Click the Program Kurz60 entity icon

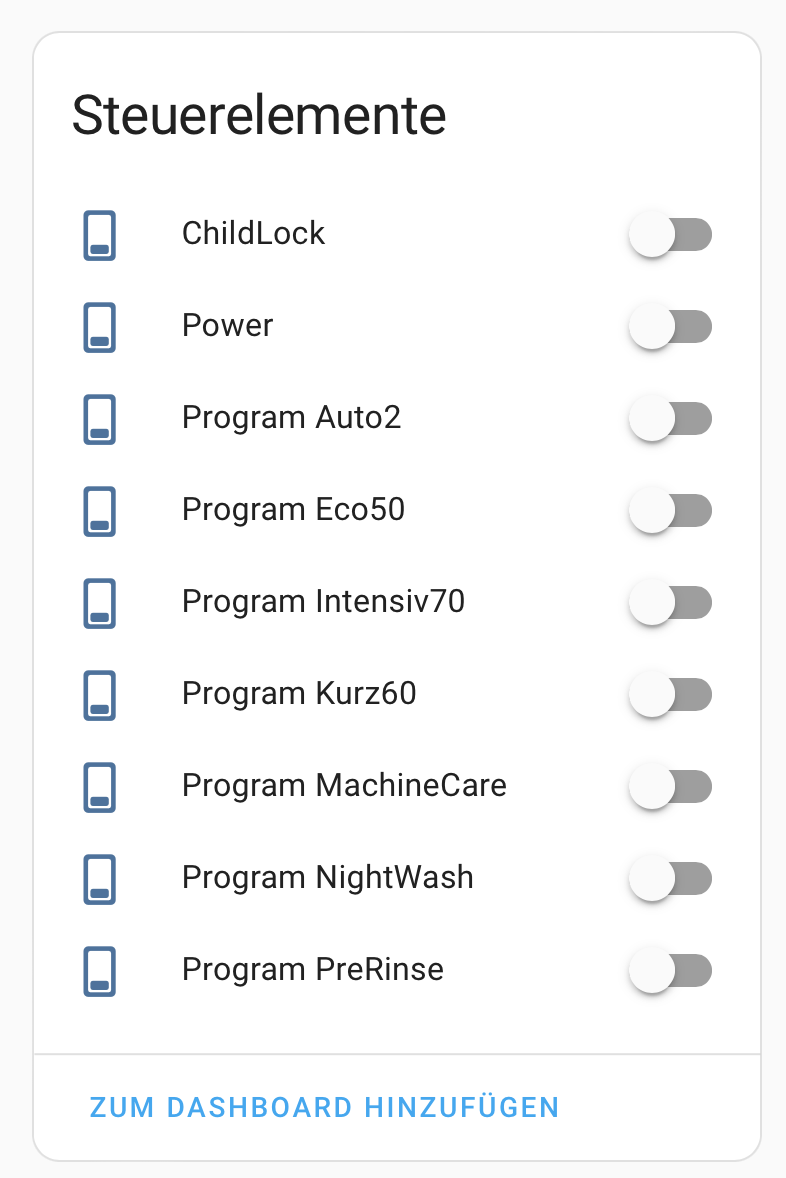[99, 695]
